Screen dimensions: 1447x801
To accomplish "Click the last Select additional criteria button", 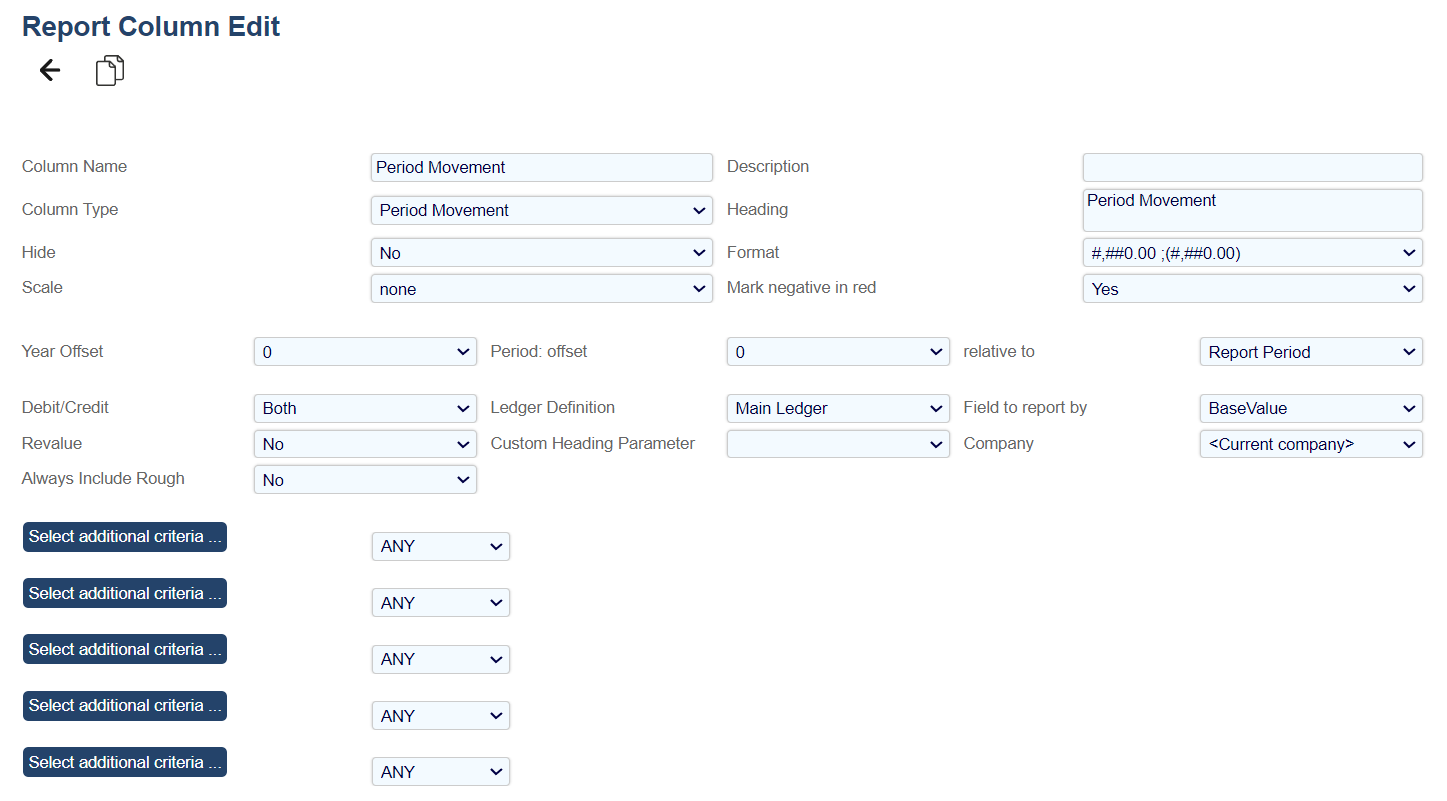I will [125, 762].
